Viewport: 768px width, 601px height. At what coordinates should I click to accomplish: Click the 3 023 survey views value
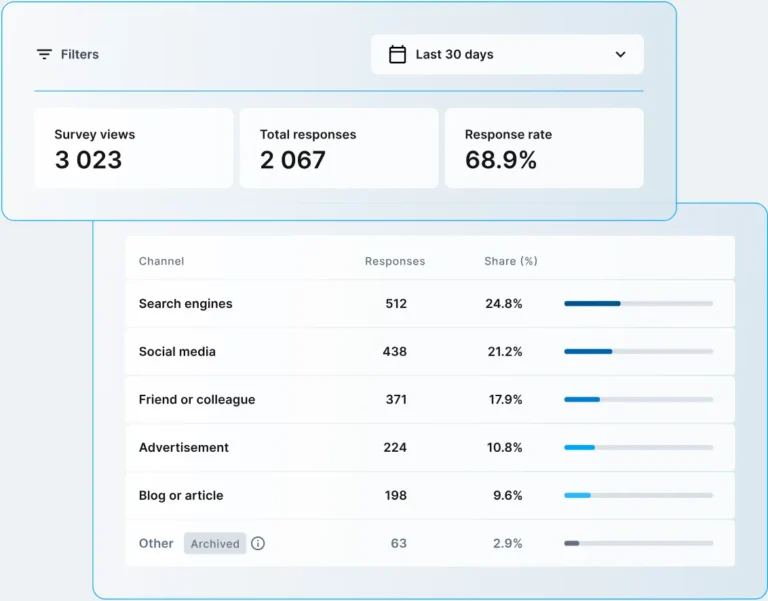coord(88,160)
